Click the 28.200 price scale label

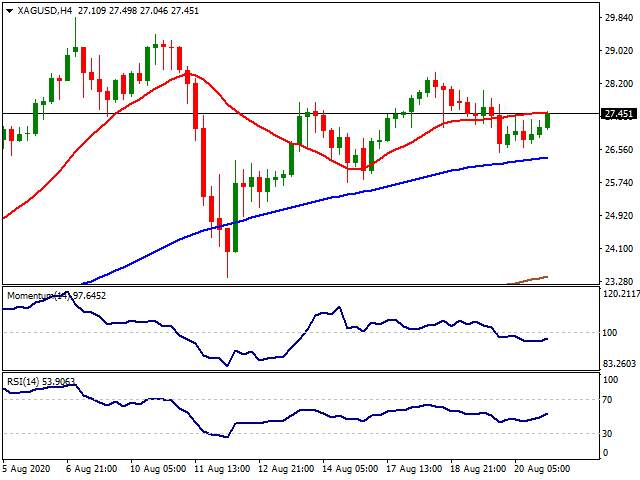click(619, 84)
